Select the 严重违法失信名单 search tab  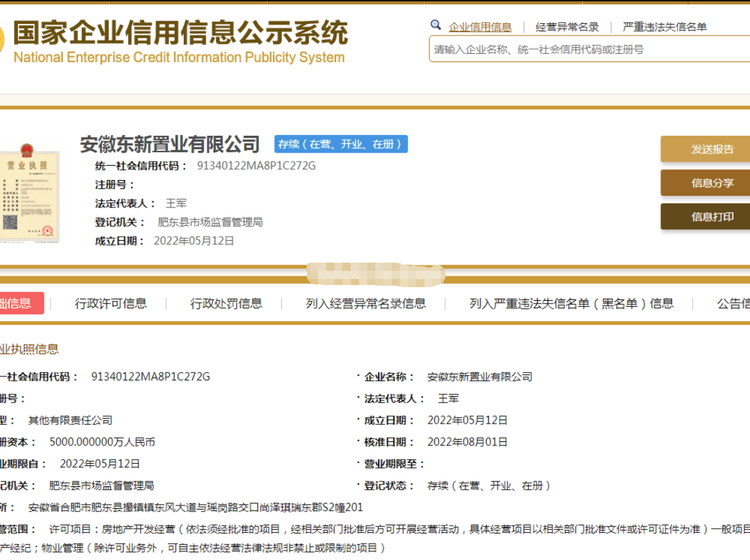[664, 27]
